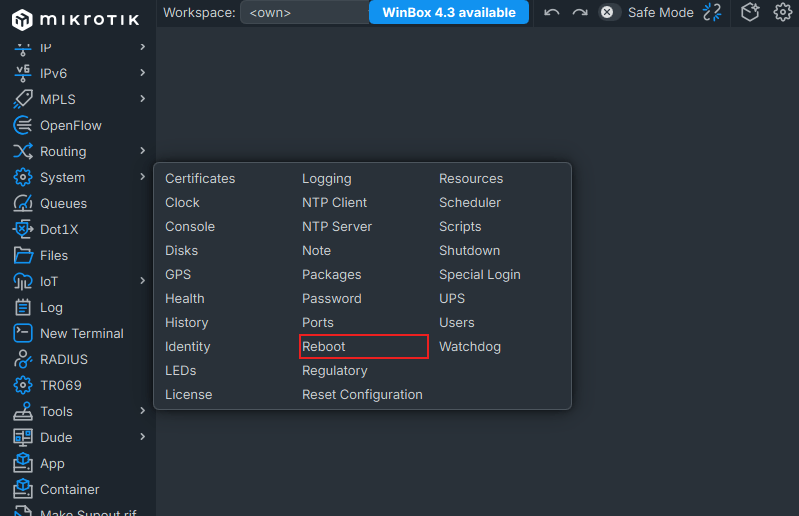
Task: Open Certificates from System menu
Action: 200,179
